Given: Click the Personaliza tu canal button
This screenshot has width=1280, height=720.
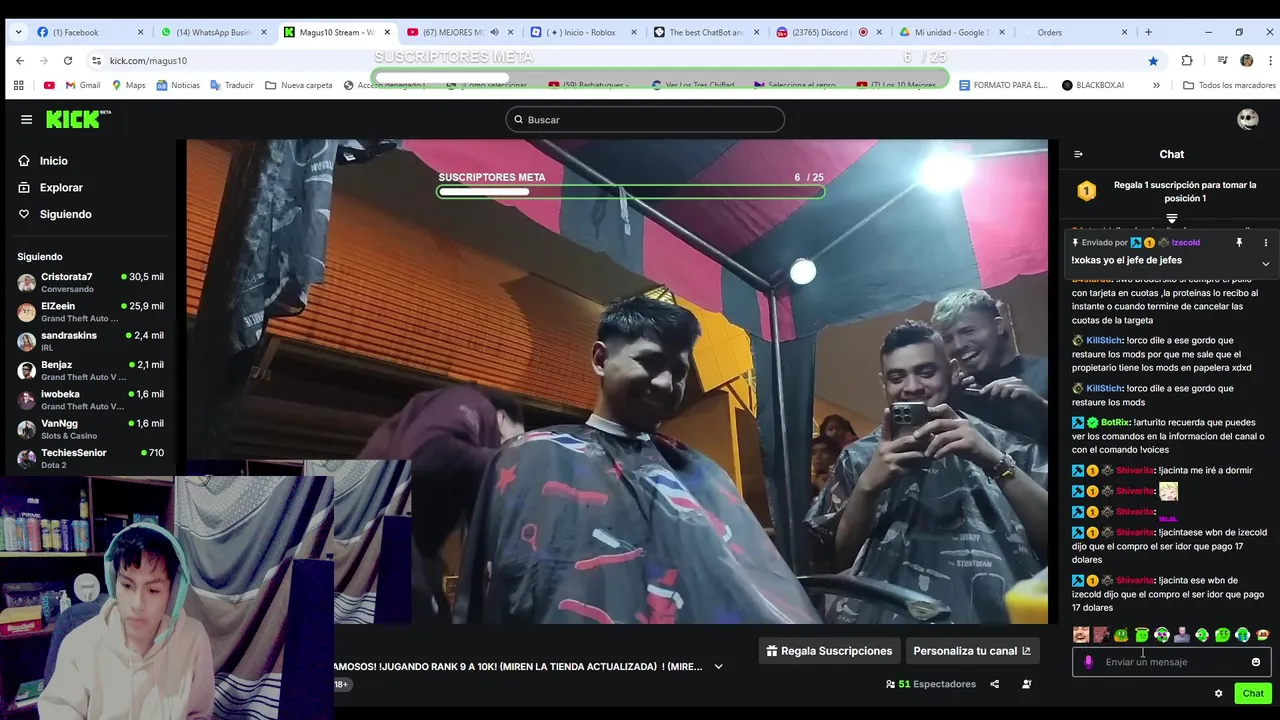Looking at the screenshot, I should (x=972, y=651).
